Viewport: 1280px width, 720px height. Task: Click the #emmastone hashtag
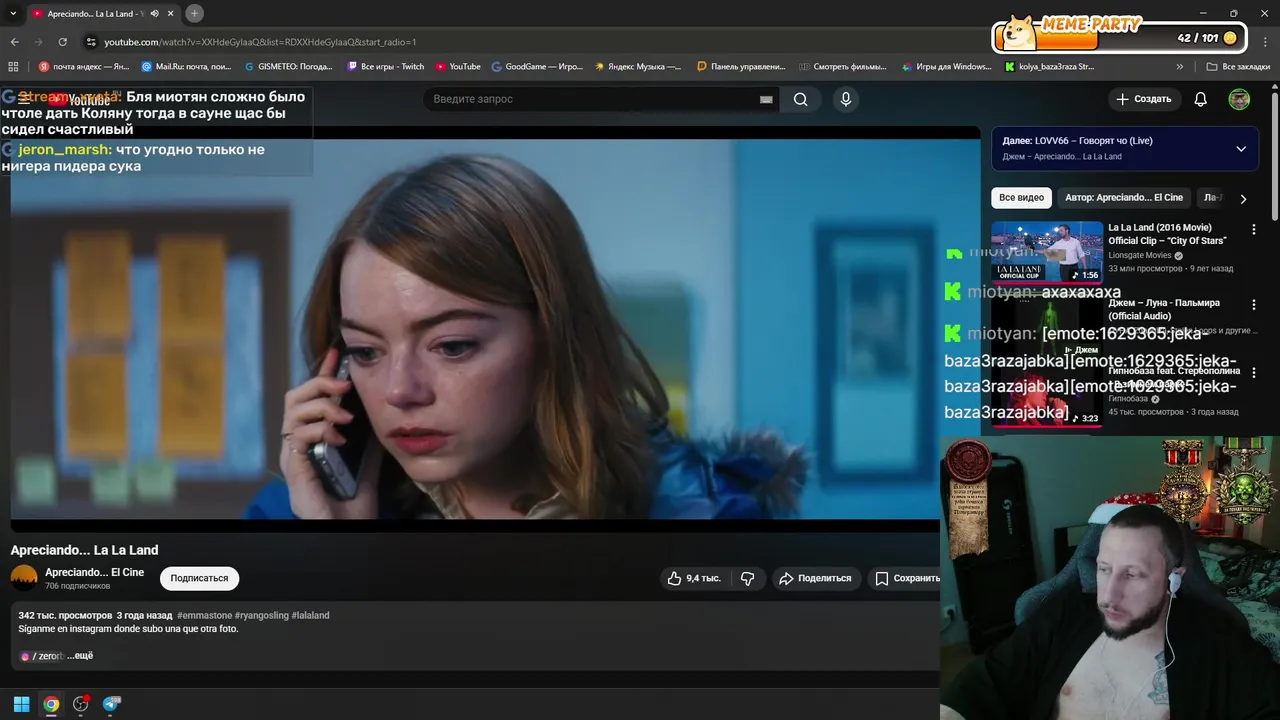point(204,615)
